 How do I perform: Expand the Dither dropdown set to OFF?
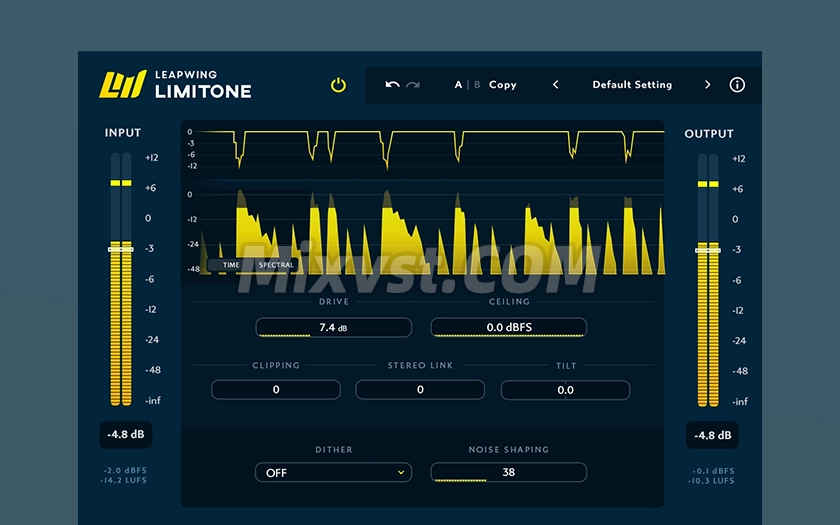point(333,472)
